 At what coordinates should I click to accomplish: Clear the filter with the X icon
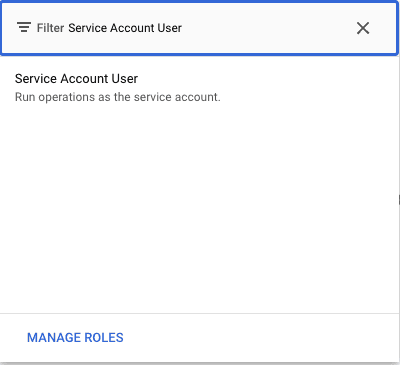pos(363,28)
